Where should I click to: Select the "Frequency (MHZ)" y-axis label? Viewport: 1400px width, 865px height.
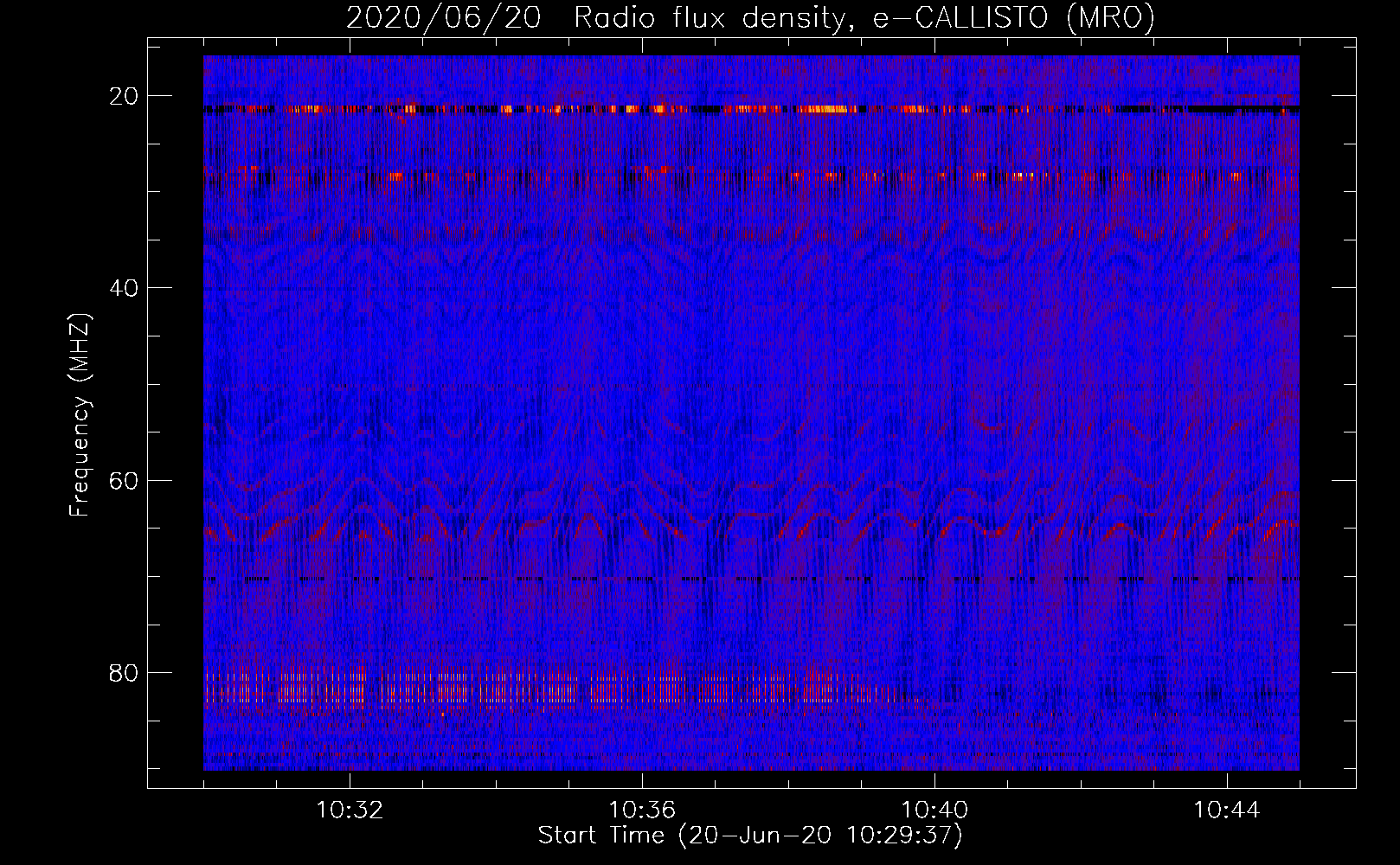(80, 415)
